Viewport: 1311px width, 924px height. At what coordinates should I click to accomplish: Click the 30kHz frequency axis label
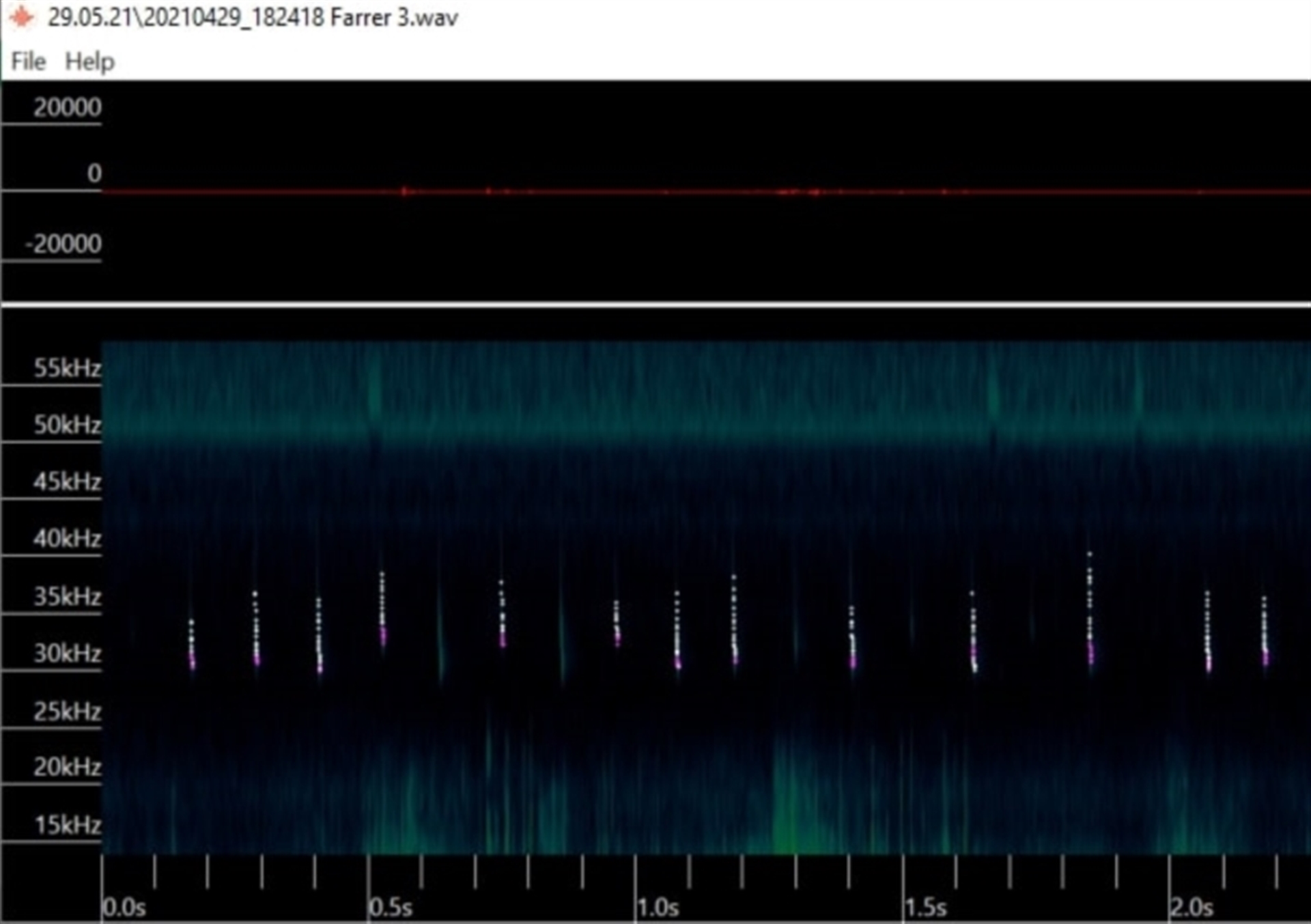(67, 654)
